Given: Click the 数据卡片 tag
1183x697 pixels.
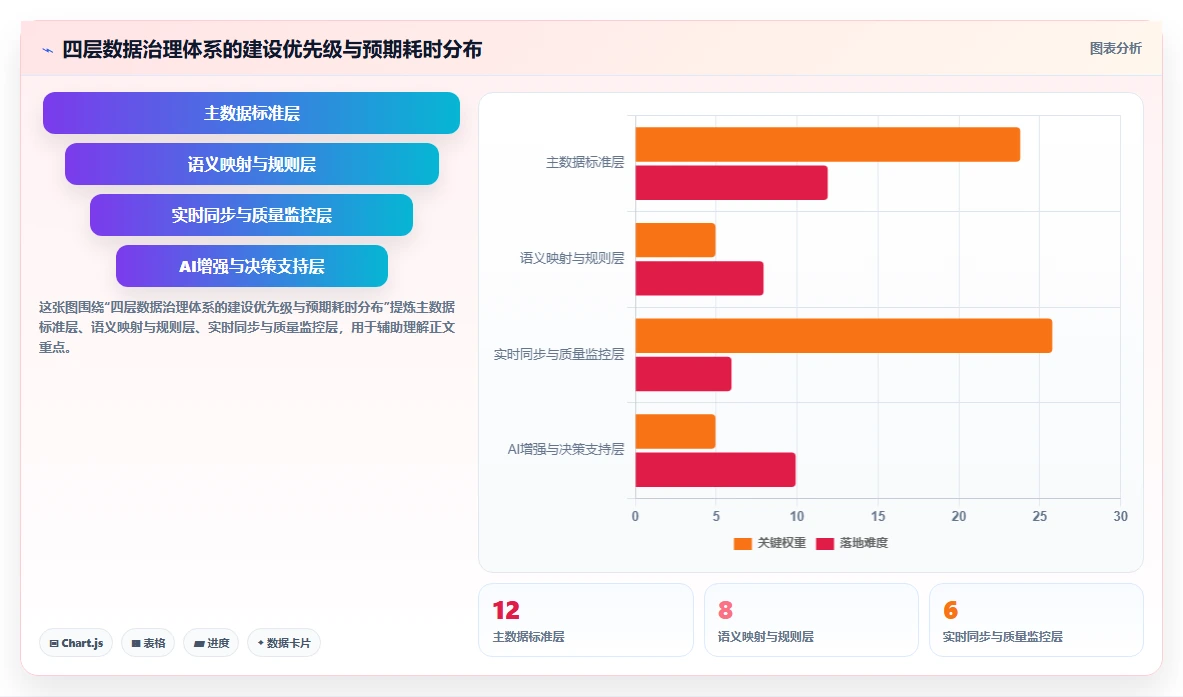Looking at the screenshot, I should (284, 643).
